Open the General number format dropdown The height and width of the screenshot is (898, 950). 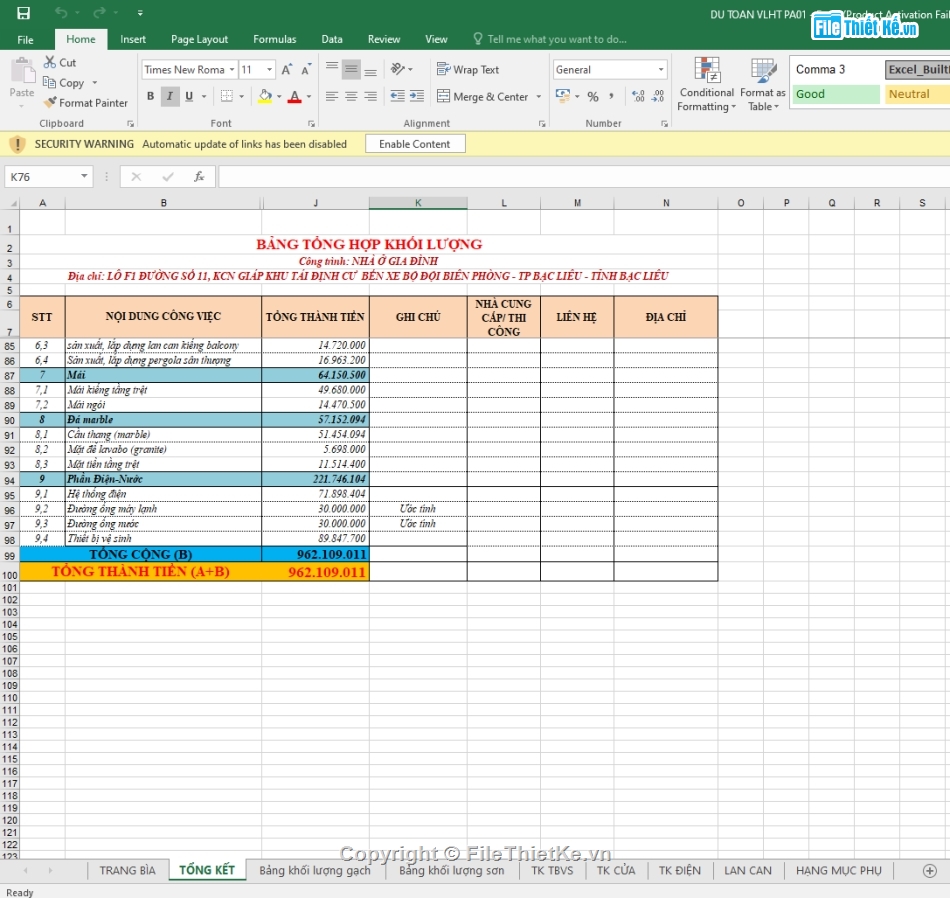(661, 69)
